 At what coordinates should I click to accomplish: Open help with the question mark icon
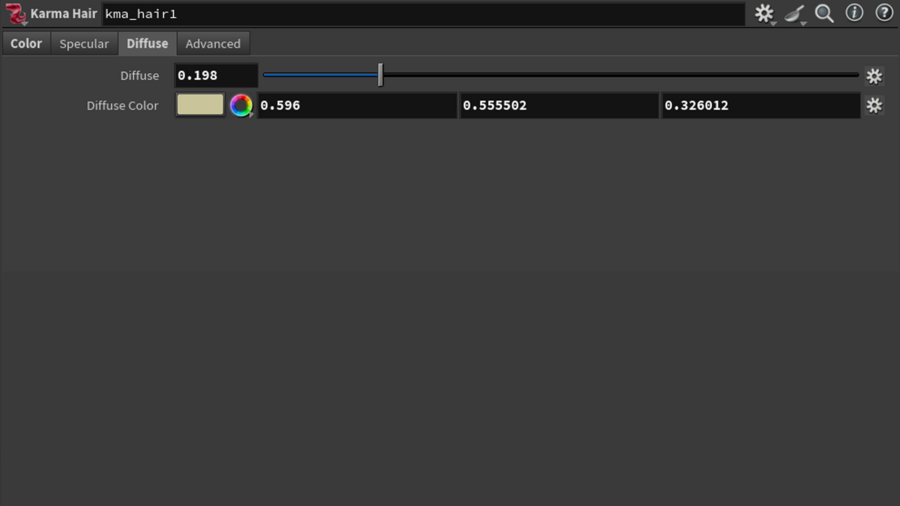pos(884,13)
